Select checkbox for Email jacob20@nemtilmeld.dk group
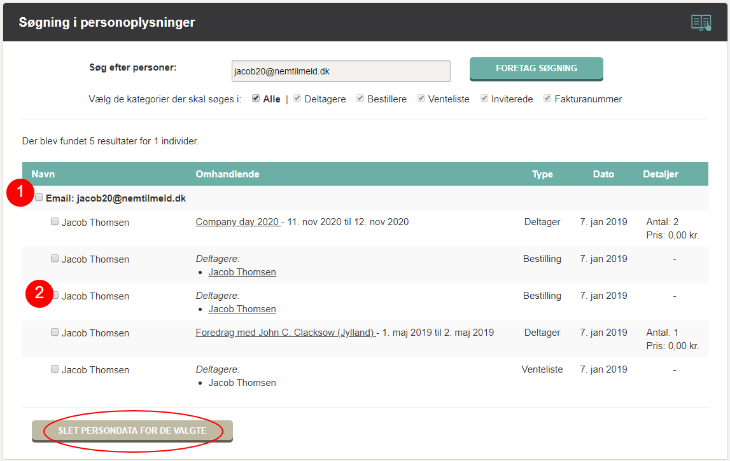 39,197
